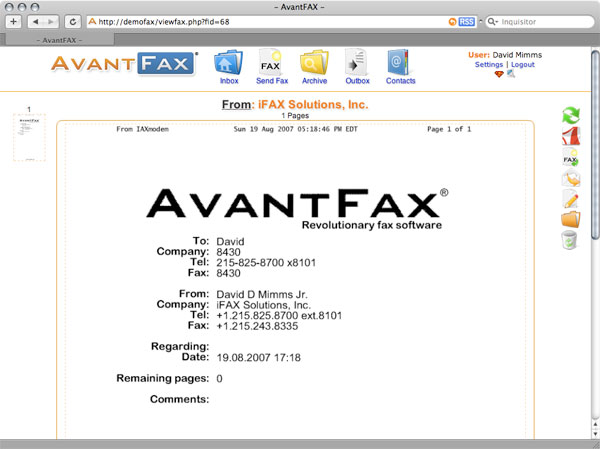Select the page 1 fax thumbnail
This screenshot has width=600, height=449.
point(29,137)
